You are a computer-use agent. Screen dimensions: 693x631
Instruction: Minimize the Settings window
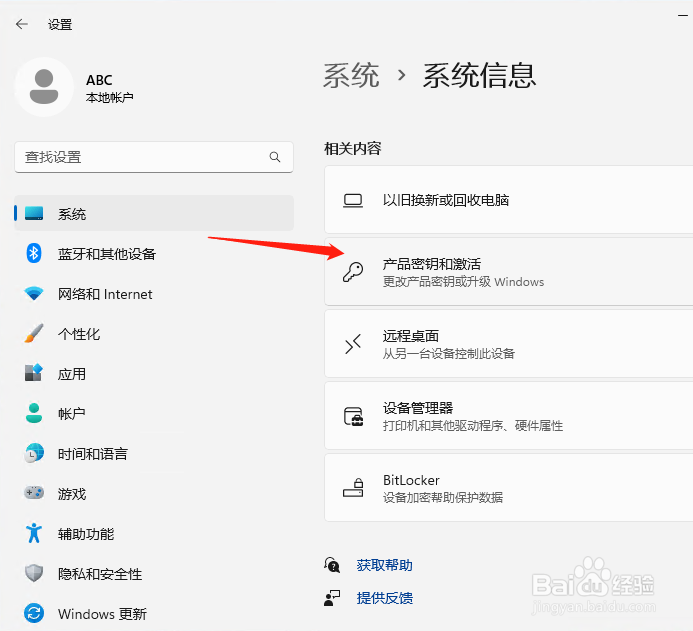(x=683, y=15)
